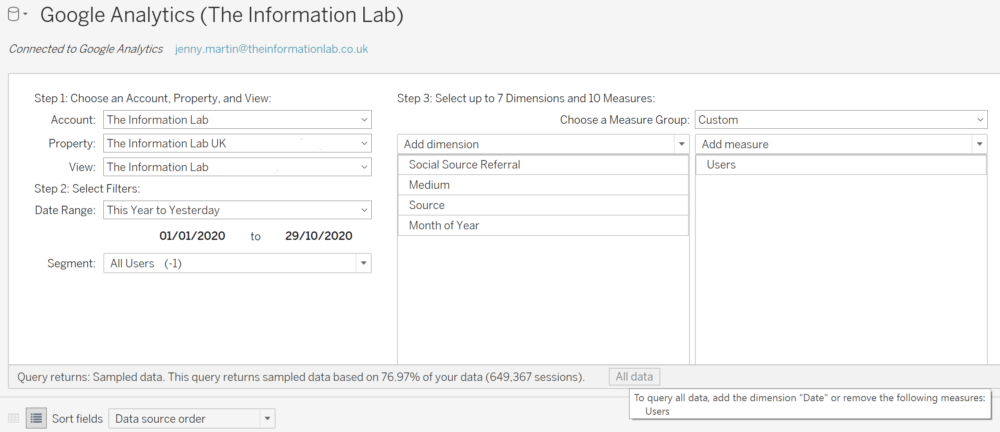This screenshot has width=1000, height=432.
Task: Select the Social Source Referral dimension
Action: coord(543,165)
